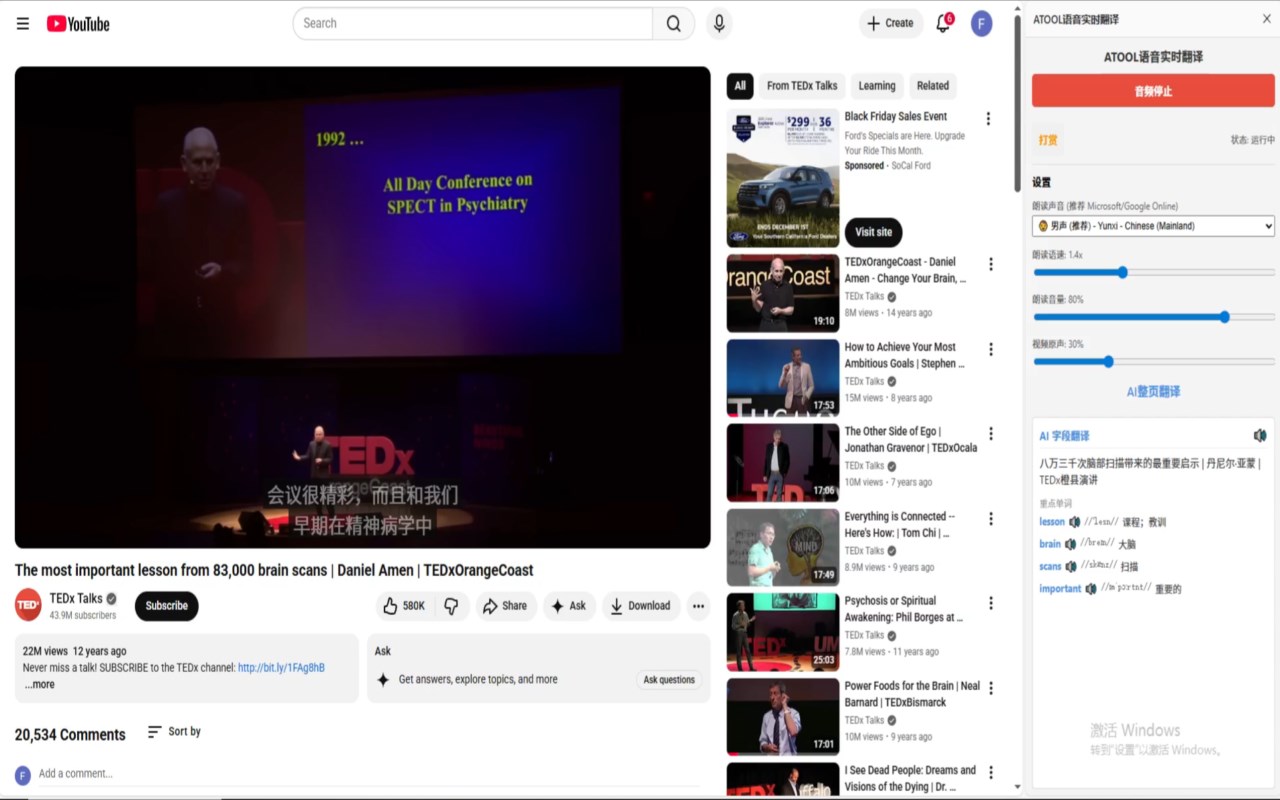
Task: Click the Create button
Action: (890, 24)
